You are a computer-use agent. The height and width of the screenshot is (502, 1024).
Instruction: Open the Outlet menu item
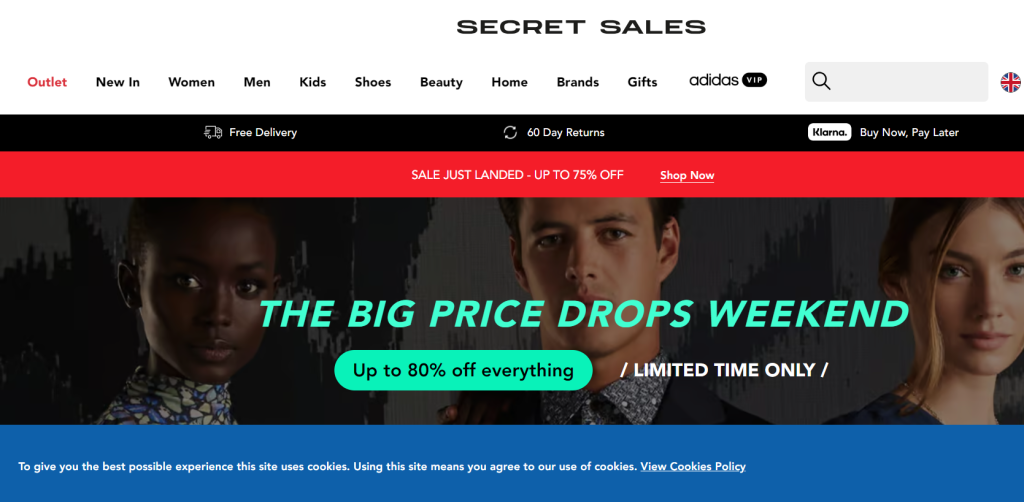pos(47,82)
